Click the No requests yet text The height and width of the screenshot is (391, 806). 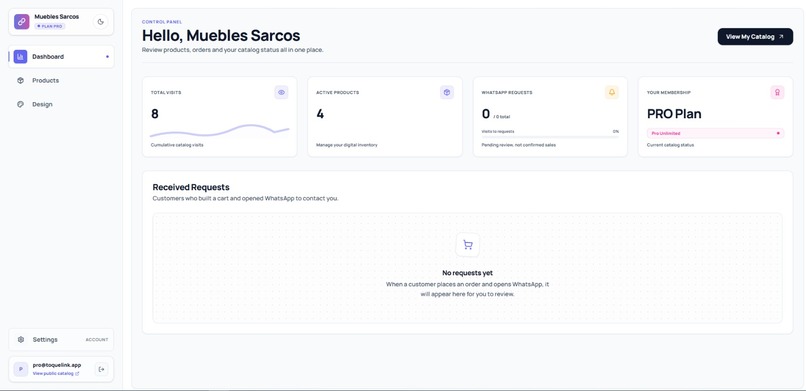tap(467, 273)
